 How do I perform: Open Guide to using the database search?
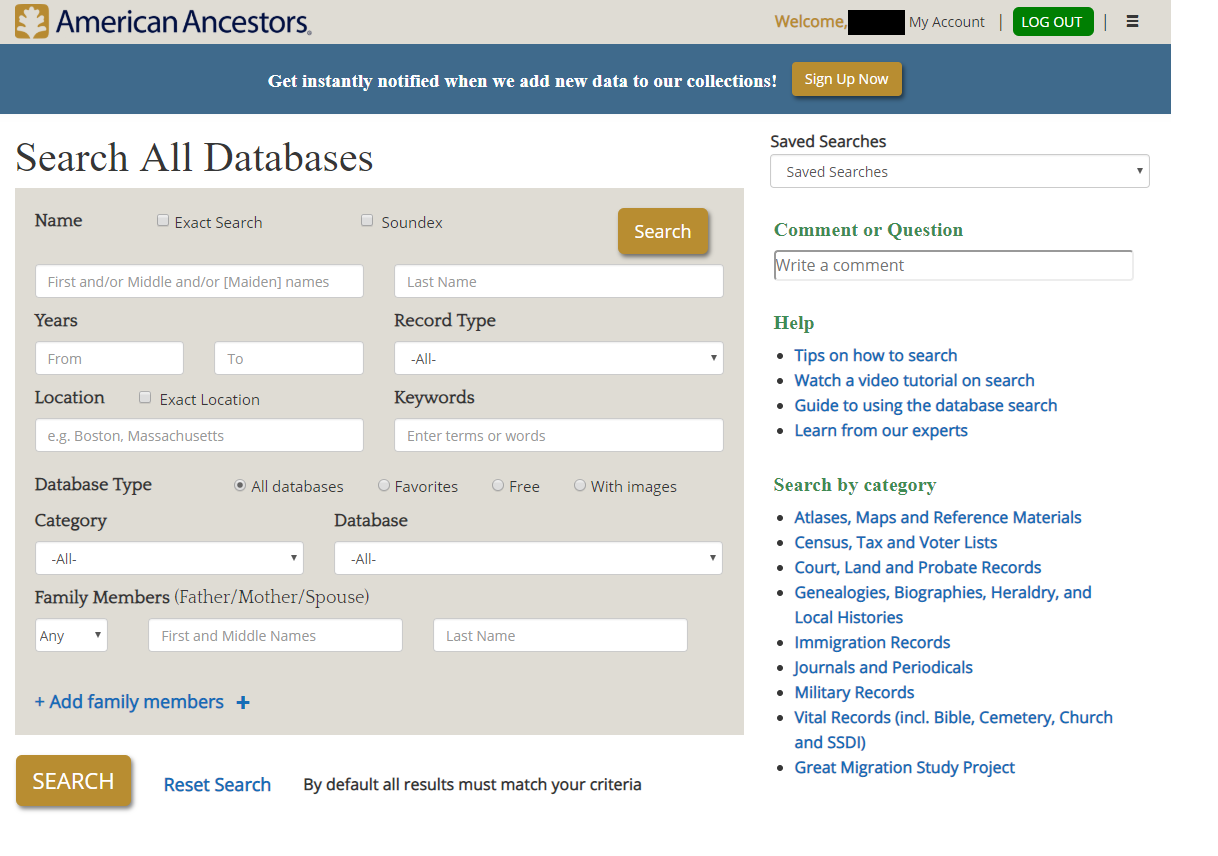click(926, 405)
